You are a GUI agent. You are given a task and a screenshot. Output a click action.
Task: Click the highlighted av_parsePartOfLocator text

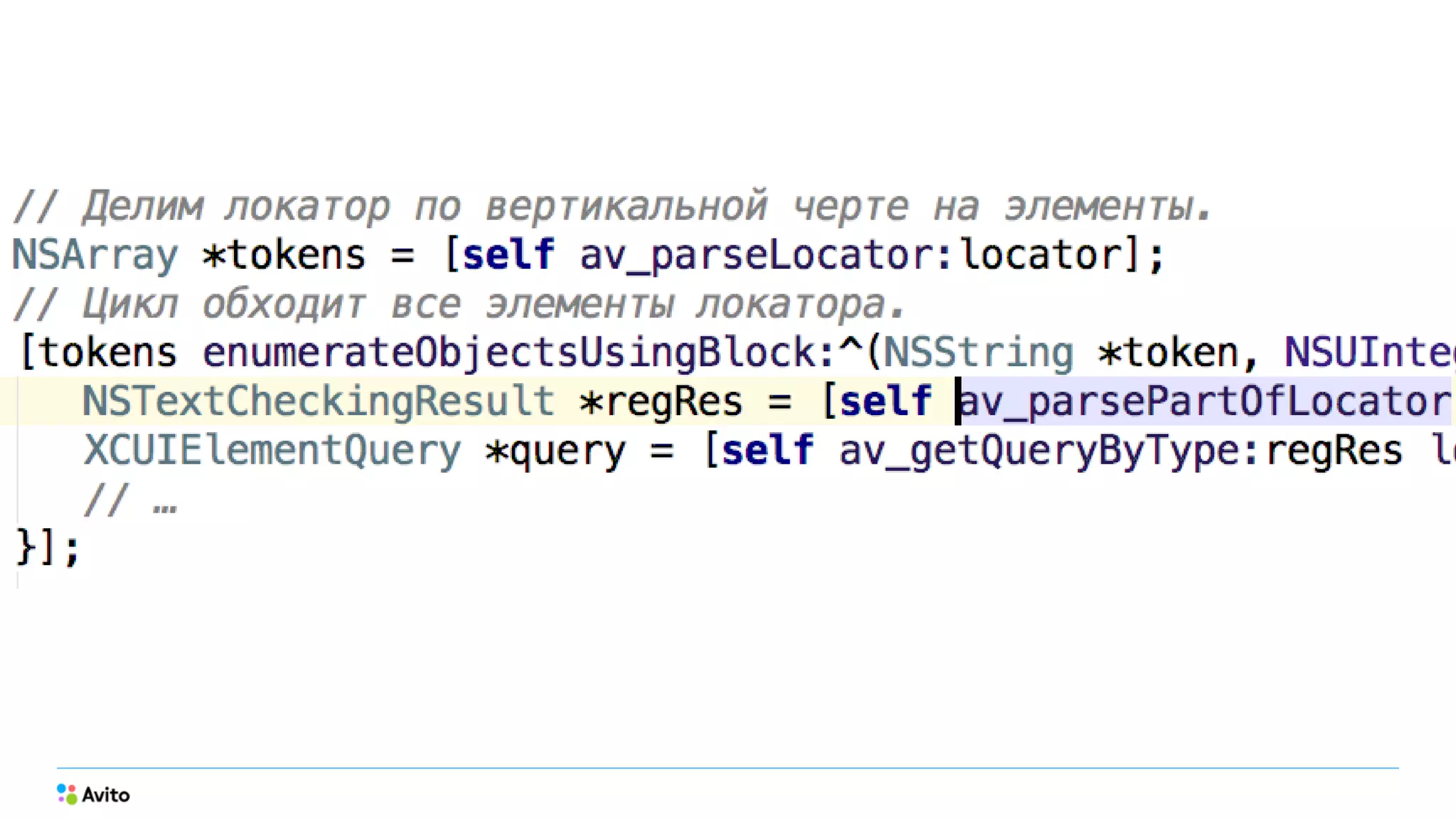click(1204, 401)
